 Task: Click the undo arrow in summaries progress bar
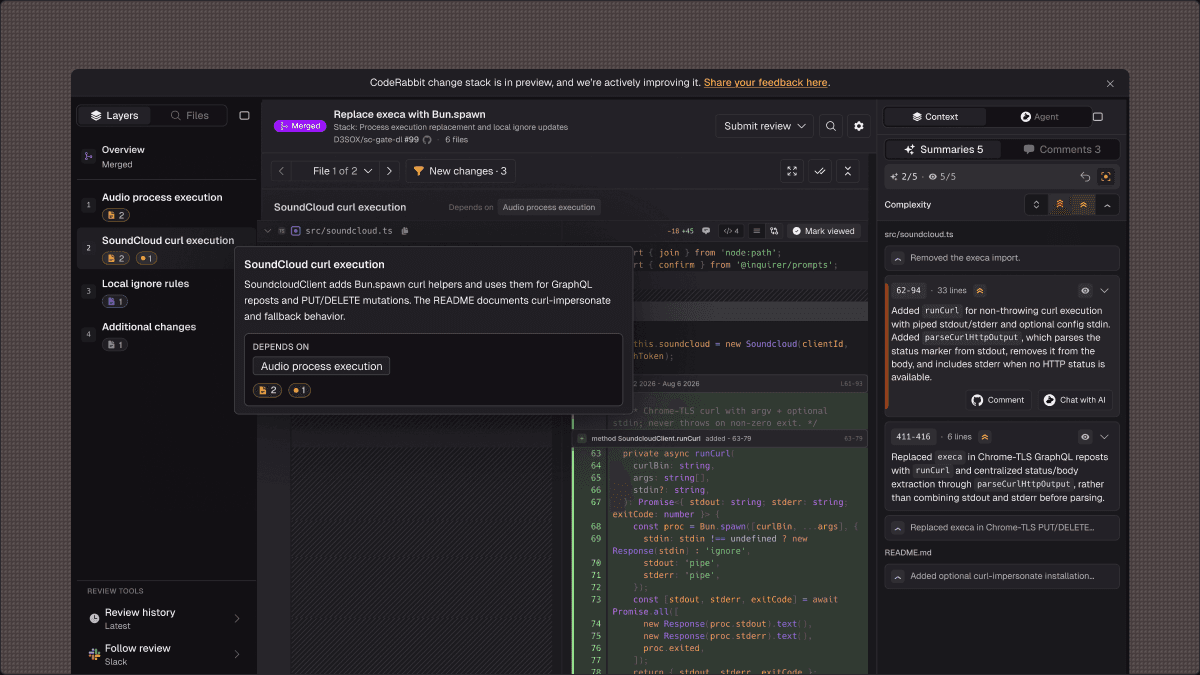[1085, 176]
